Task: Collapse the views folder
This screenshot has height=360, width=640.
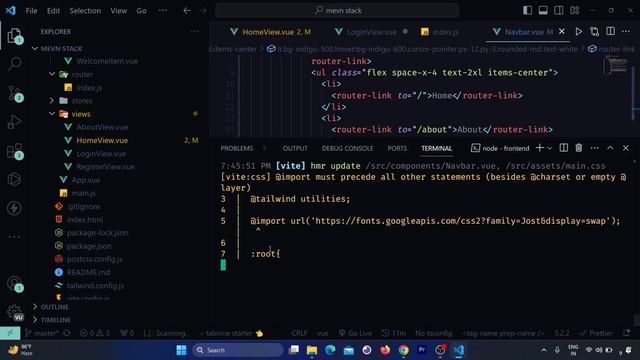Action: pos(52,114)
